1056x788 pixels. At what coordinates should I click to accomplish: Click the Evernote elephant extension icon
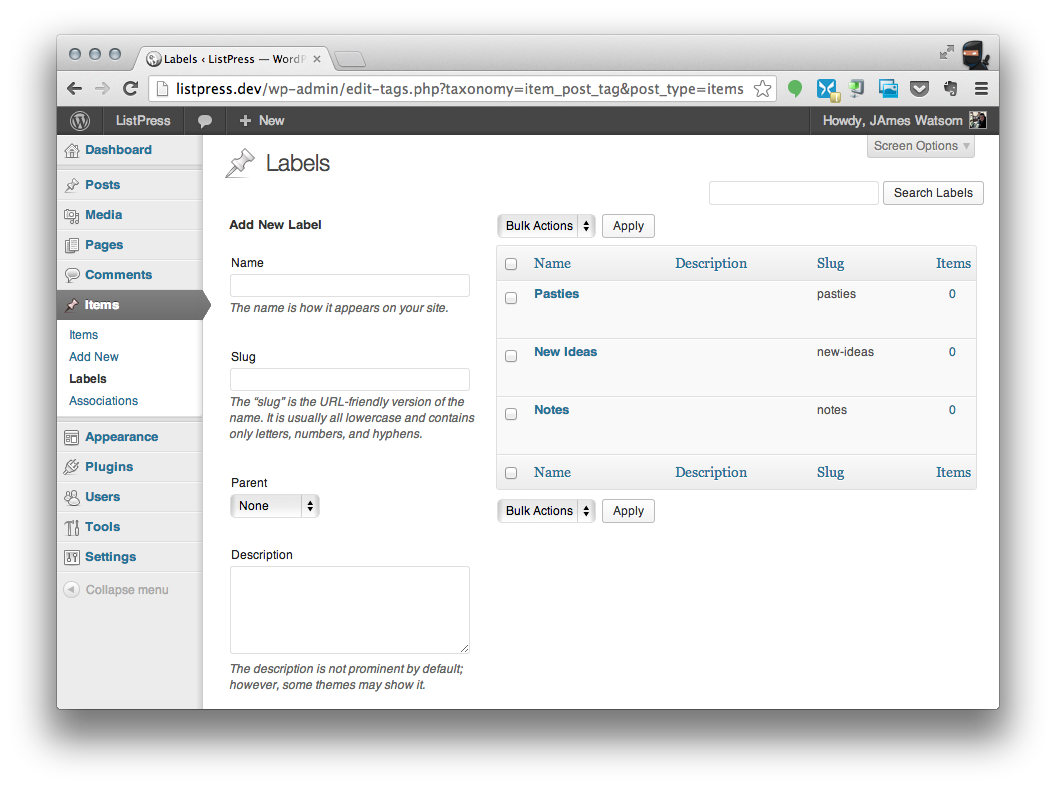tap(950, 88)
